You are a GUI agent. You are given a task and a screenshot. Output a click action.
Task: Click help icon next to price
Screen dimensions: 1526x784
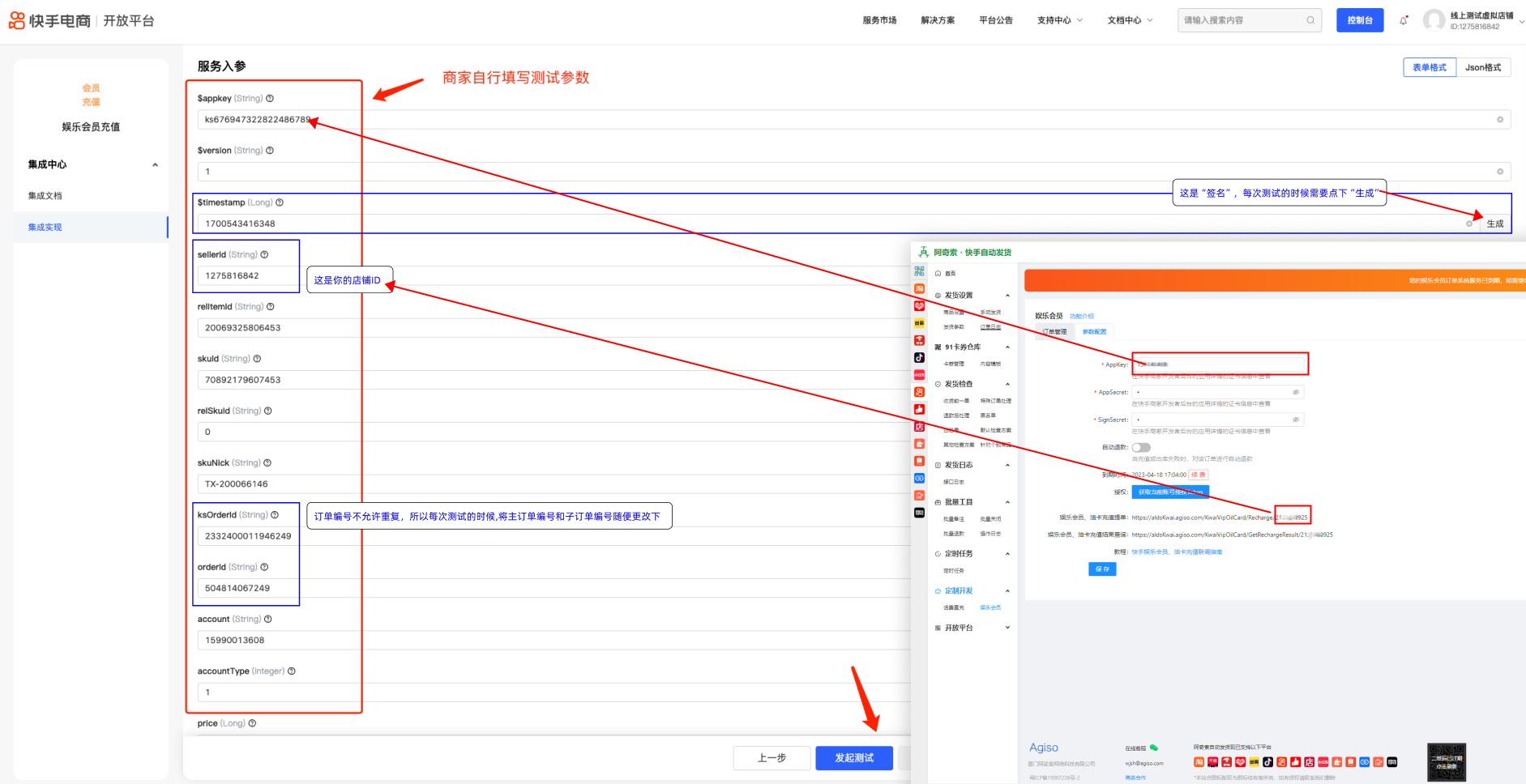[252, 723]
